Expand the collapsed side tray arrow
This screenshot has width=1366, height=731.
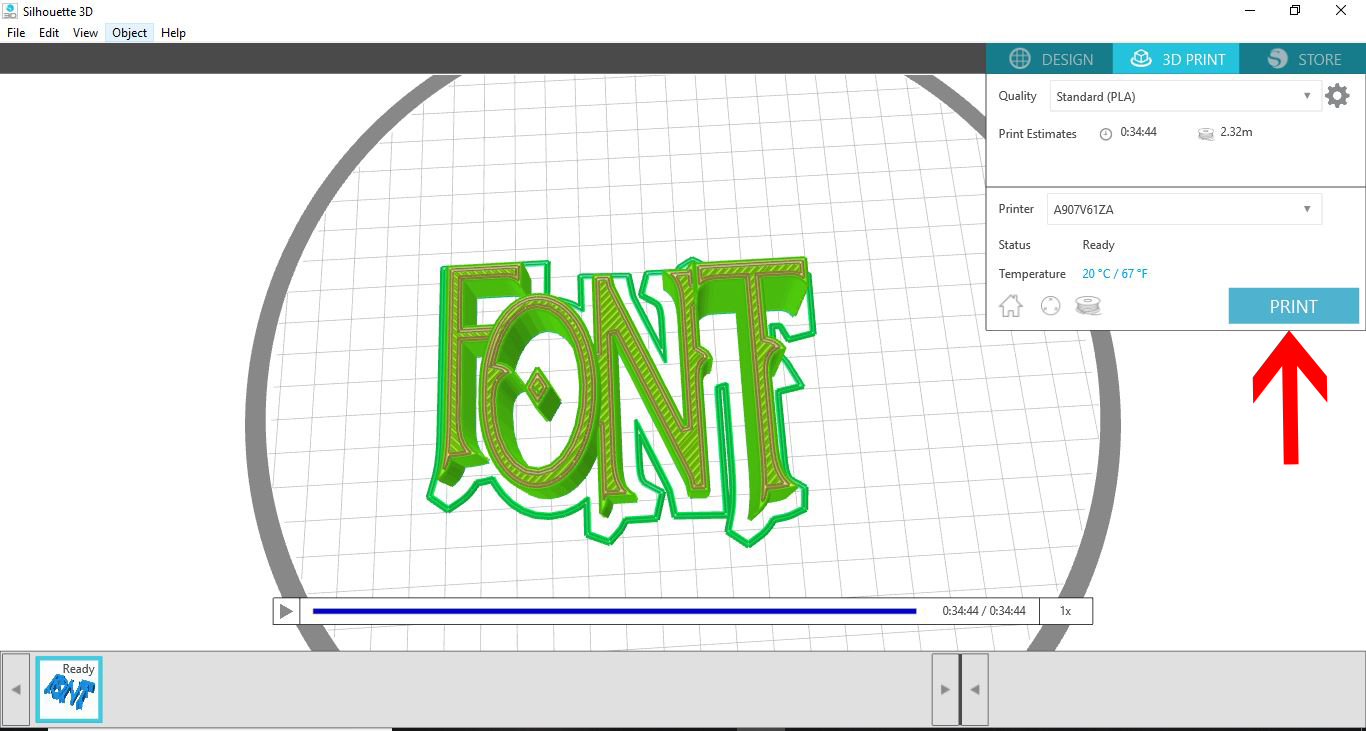974,689
